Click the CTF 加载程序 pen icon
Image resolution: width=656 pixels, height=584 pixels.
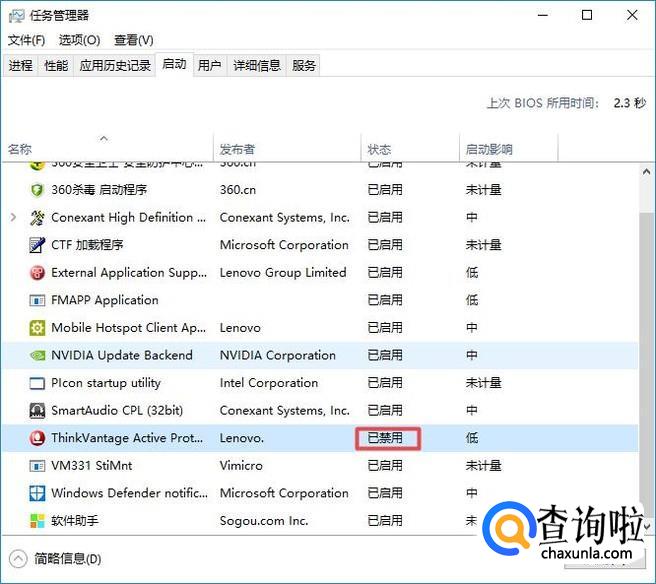tap(37, 245)
